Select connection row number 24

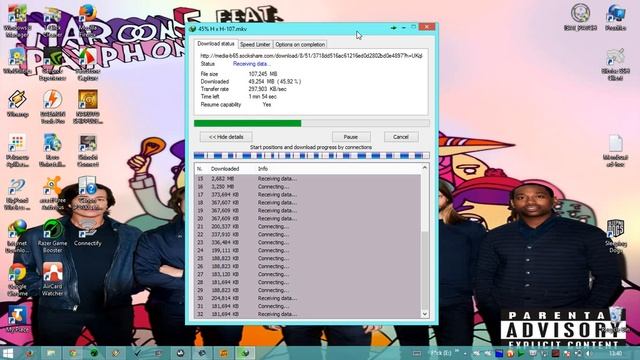308,250
